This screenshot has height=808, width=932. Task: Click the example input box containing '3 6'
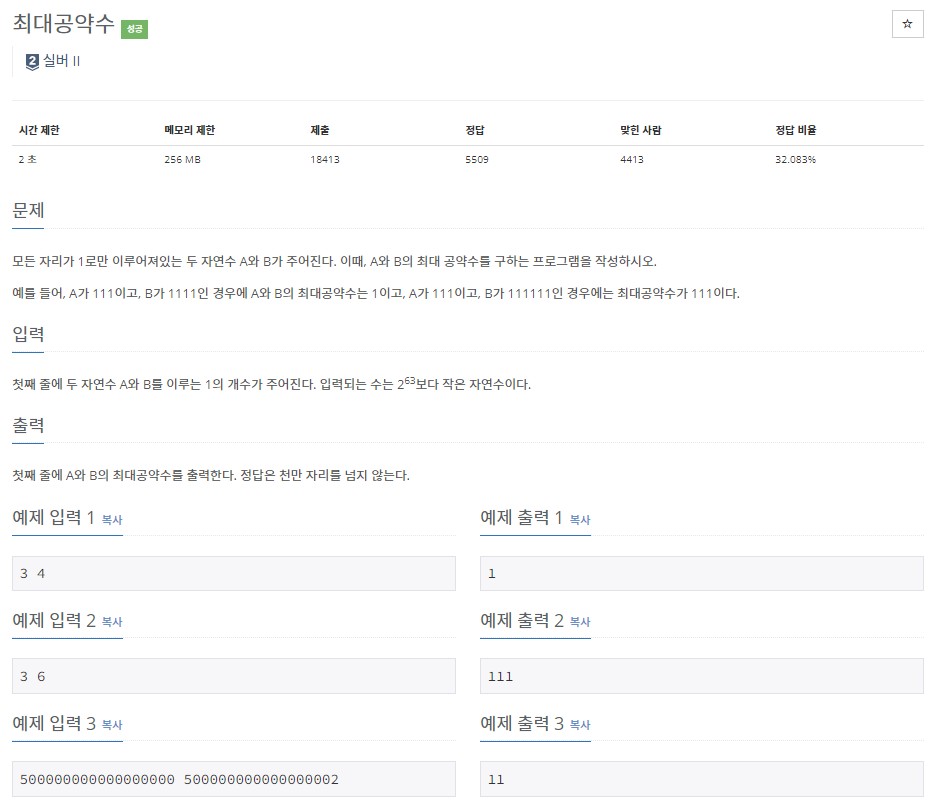(x=234, y=676)
